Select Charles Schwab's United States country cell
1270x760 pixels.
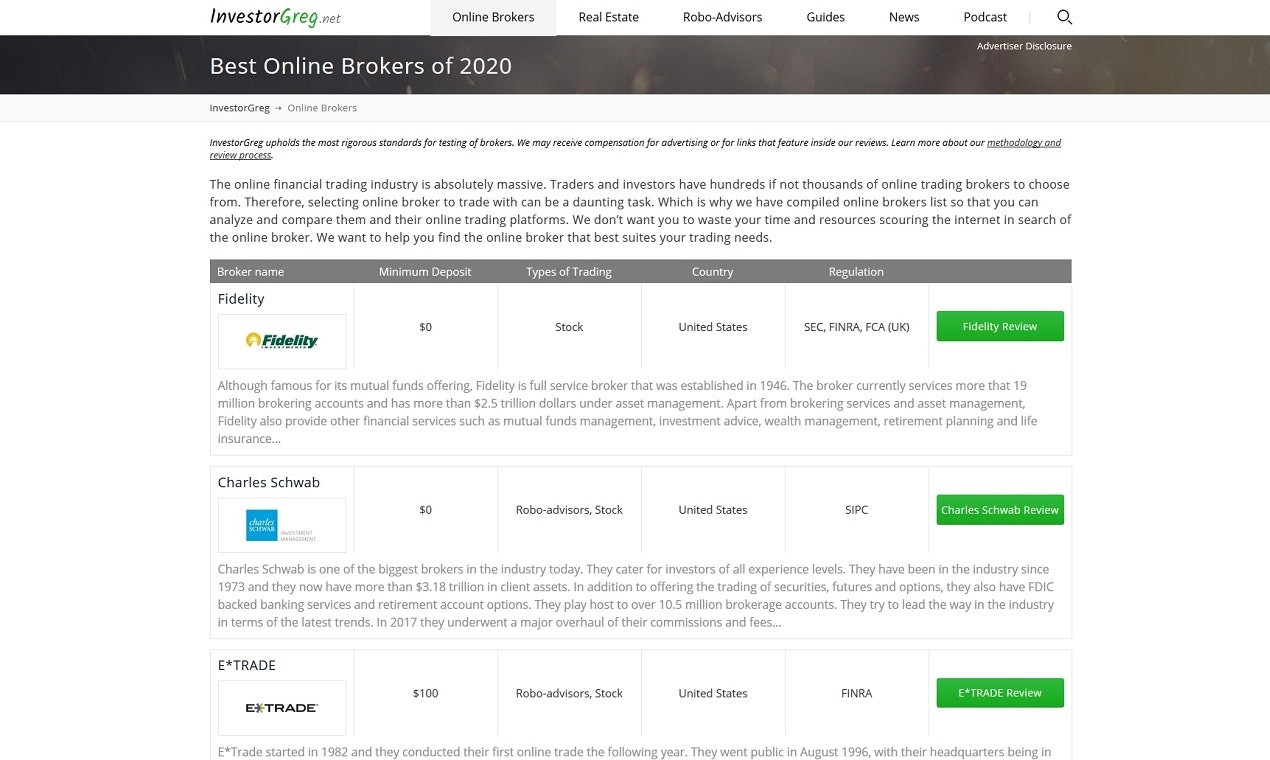pos(713,510)
